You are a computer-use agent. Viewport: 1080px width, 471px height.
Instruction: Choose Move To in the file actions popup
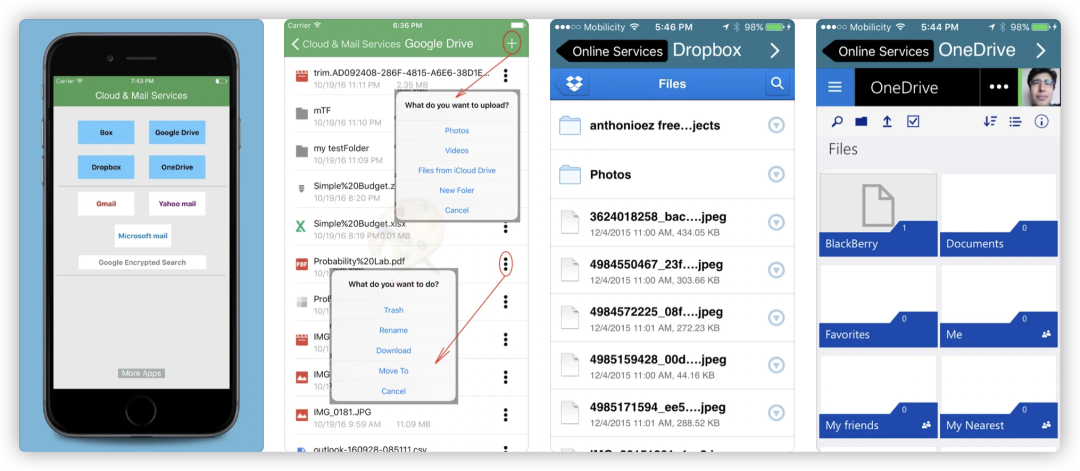click(393, 370)
